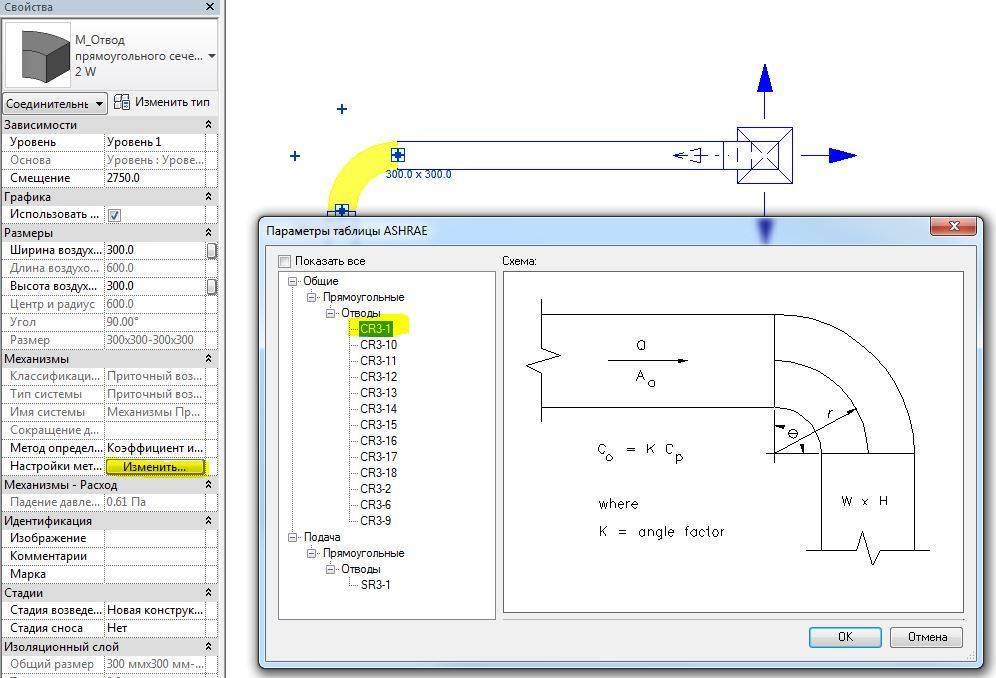Click Изменить тип to edit type
The height and width of the screenshot is (678, 996).
[x=172, y=102]
